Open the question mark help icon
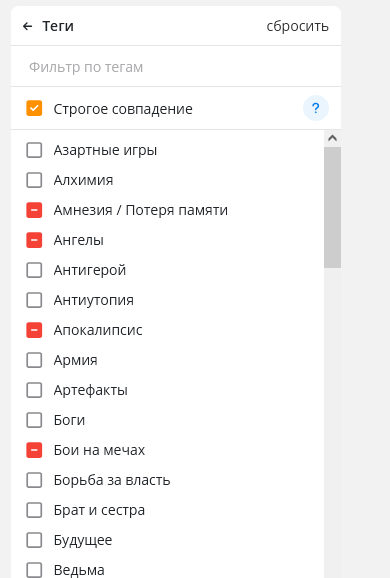Screen dimensions: 390x578 316,108
